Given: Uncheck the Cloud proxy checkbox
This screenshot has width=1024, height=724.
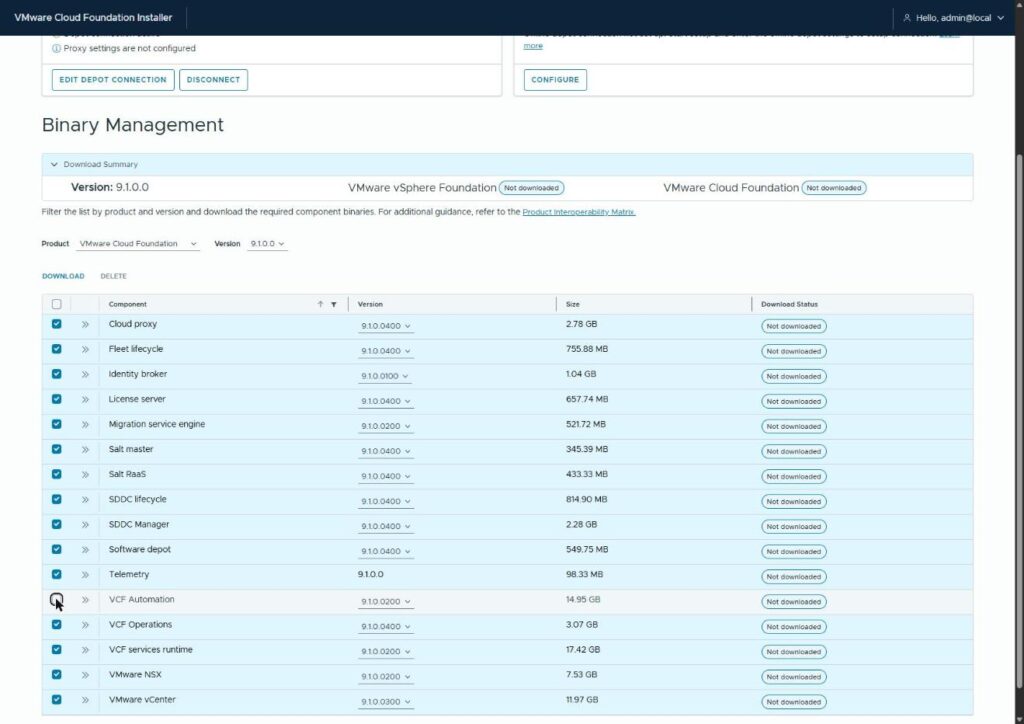Looking at the screenshot, I should (x=57, y=324).
